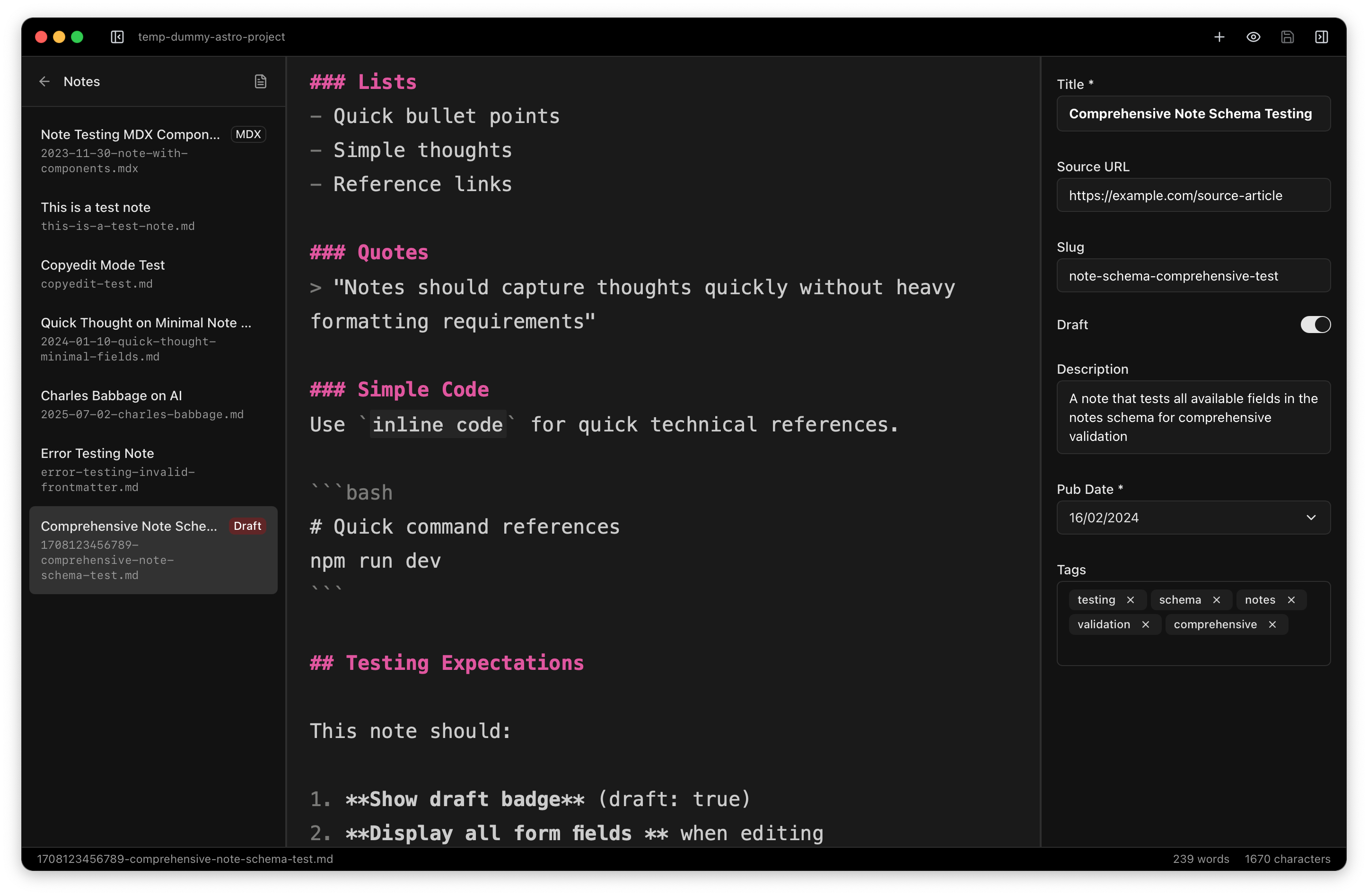Toggle preview mode with the eye icon
This screenshot has height=896, width=1368.
tap(1253, 37)
